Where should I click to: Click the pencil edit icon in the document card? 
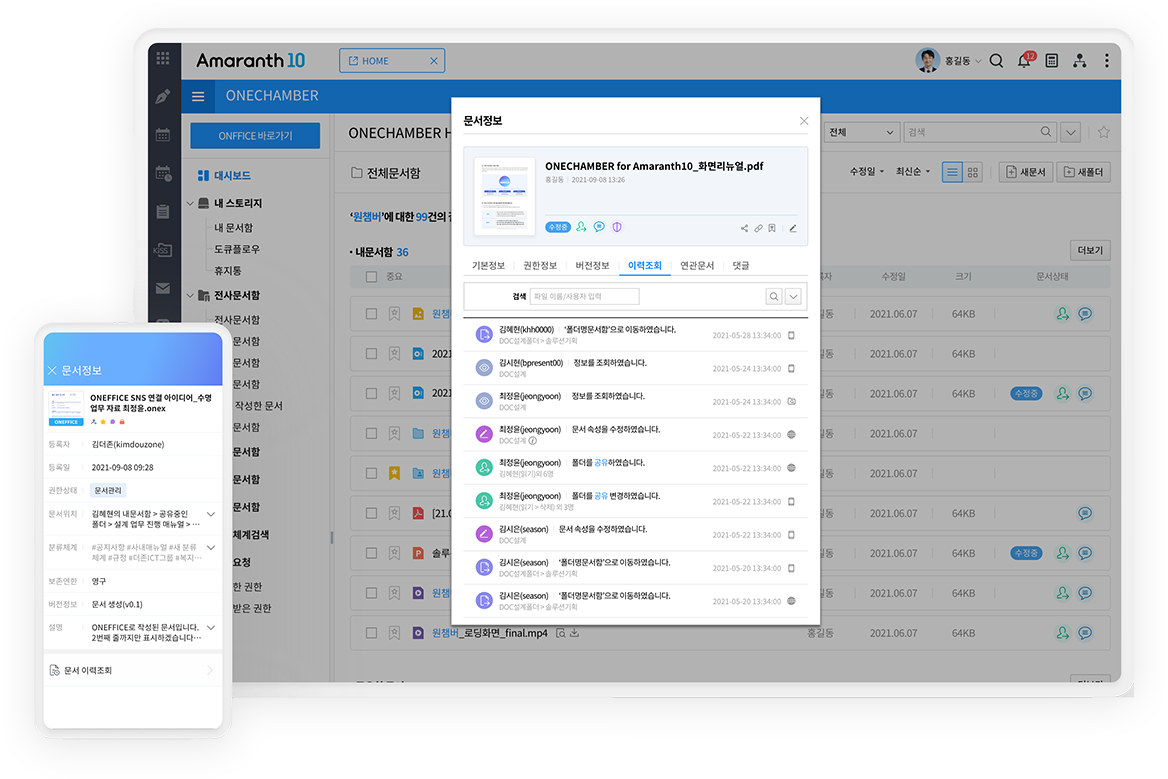point(793,228)
